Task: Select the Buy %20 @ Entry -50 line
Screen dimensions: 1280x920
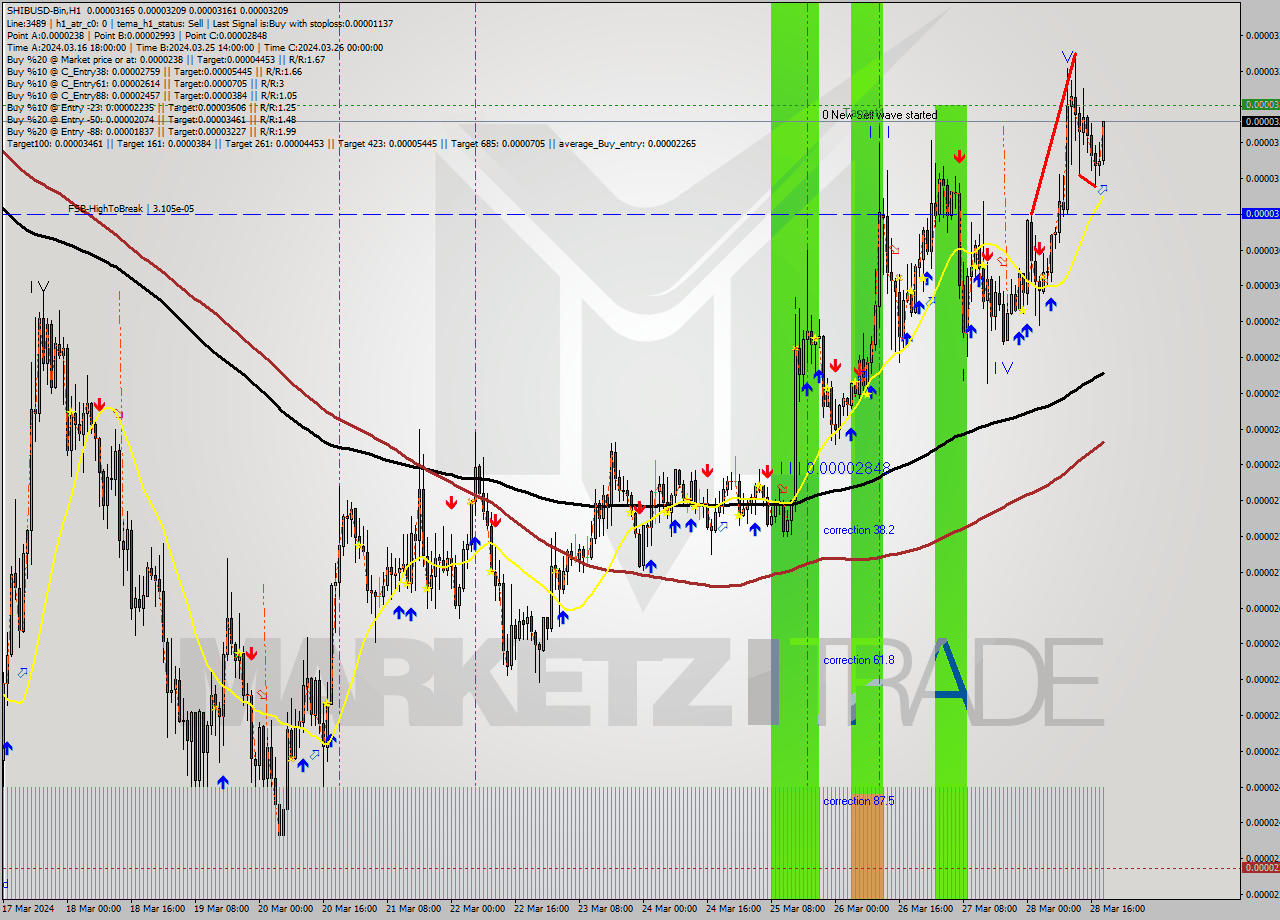Action: point(150,119)
